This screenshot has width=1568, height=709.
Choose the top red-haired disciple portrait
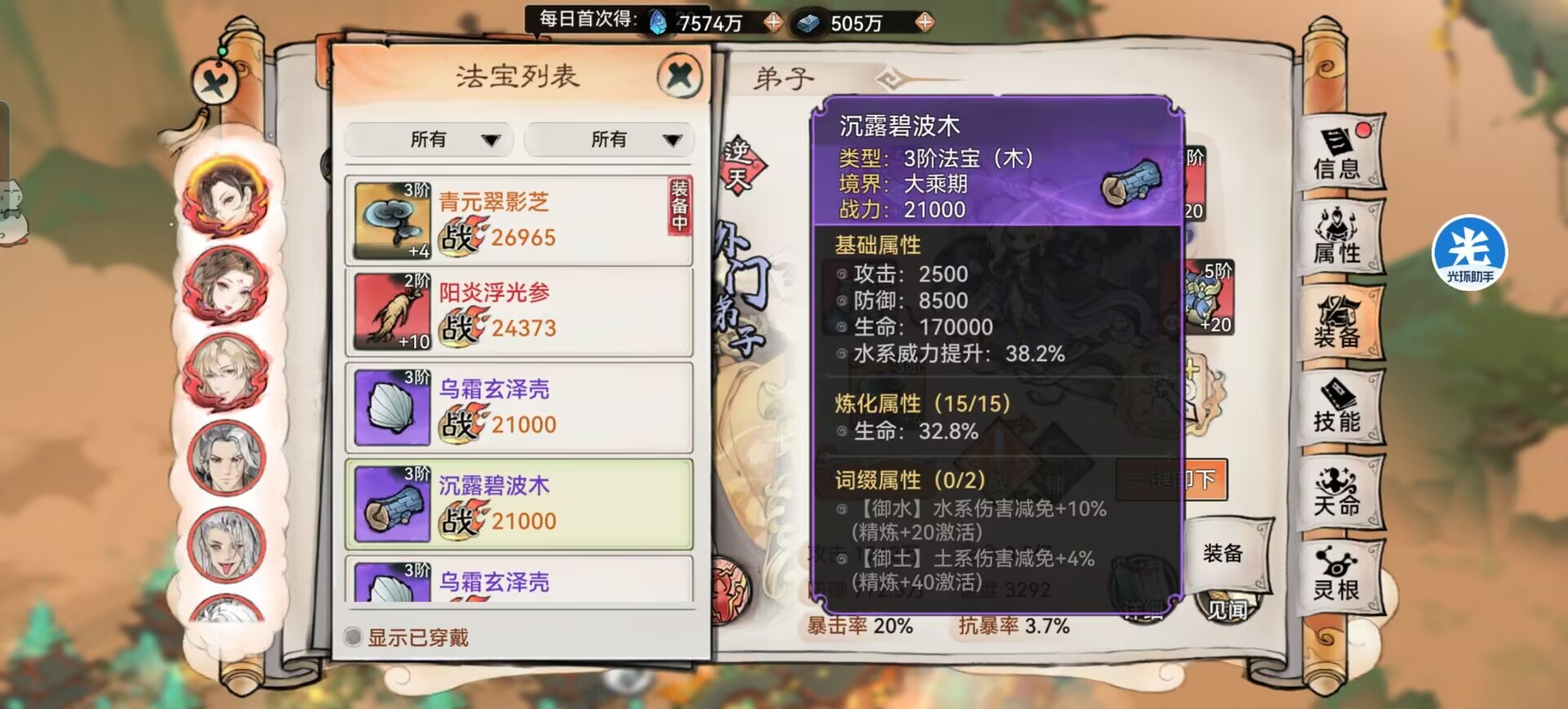click(226, 194)
